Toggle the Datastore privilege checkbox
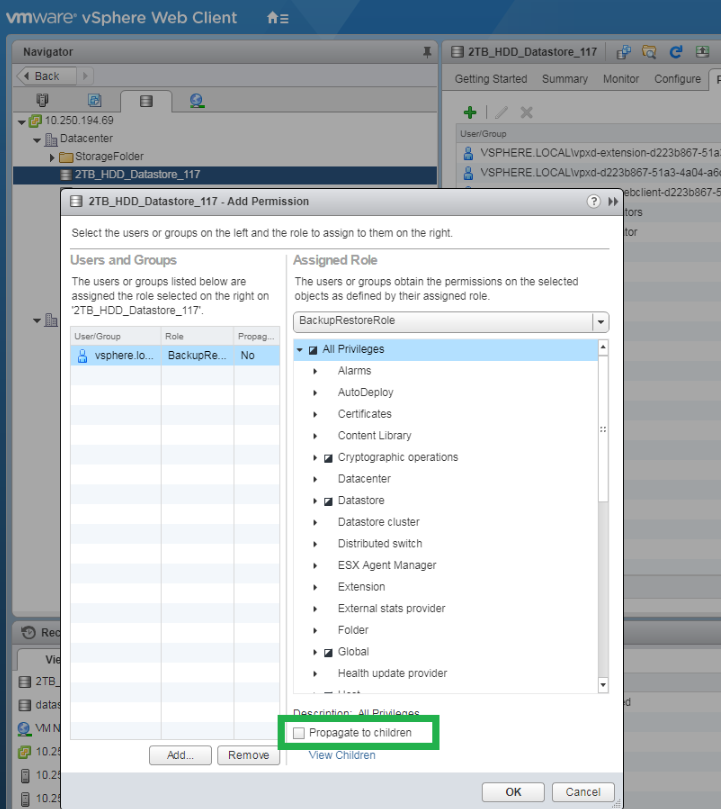The width and height of the screenshot is (721, 809). [x=328, y=501]
